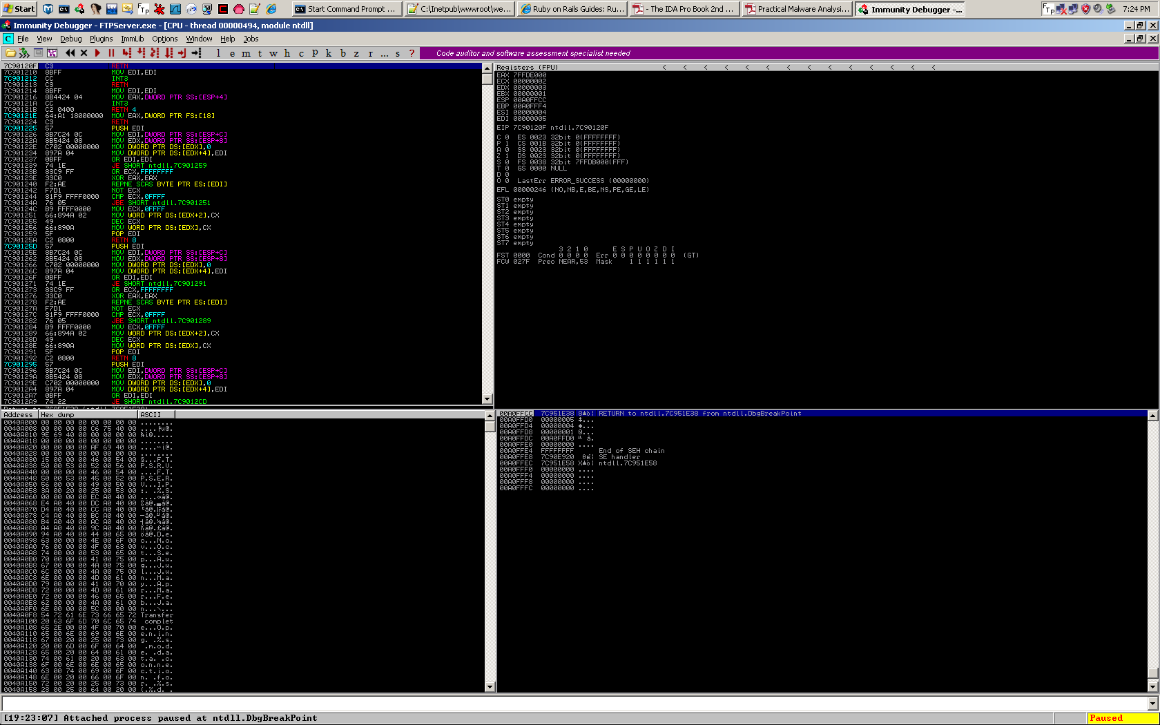Image resolution: width=1160 pixels, height=725 pixels.
Task: Open the ImmLib menu
Action: pos(133,38)
